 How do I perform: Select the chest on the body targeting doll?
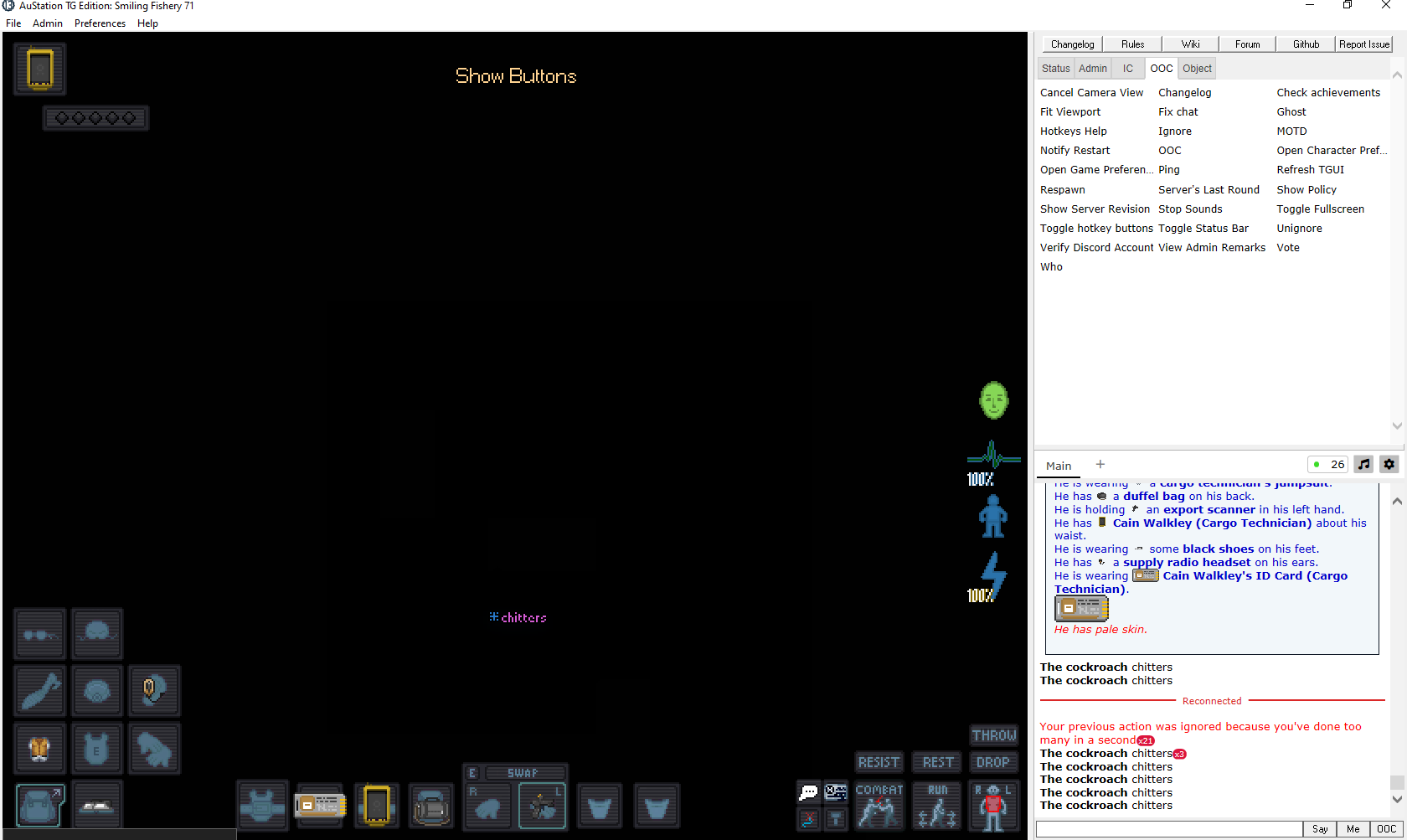point(993,802)
